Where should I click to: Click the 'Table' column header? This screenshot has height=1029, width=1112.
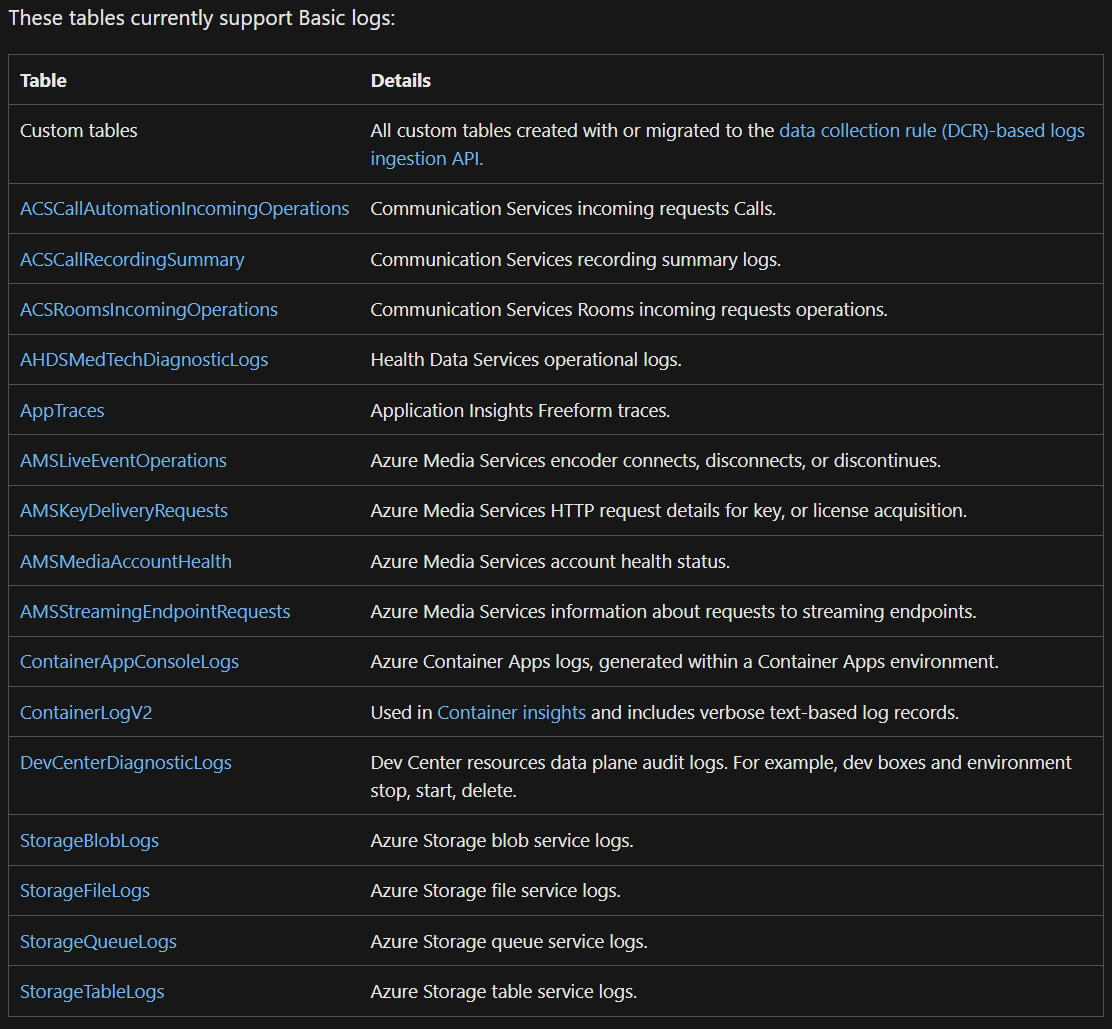click(x=43, y=81)
